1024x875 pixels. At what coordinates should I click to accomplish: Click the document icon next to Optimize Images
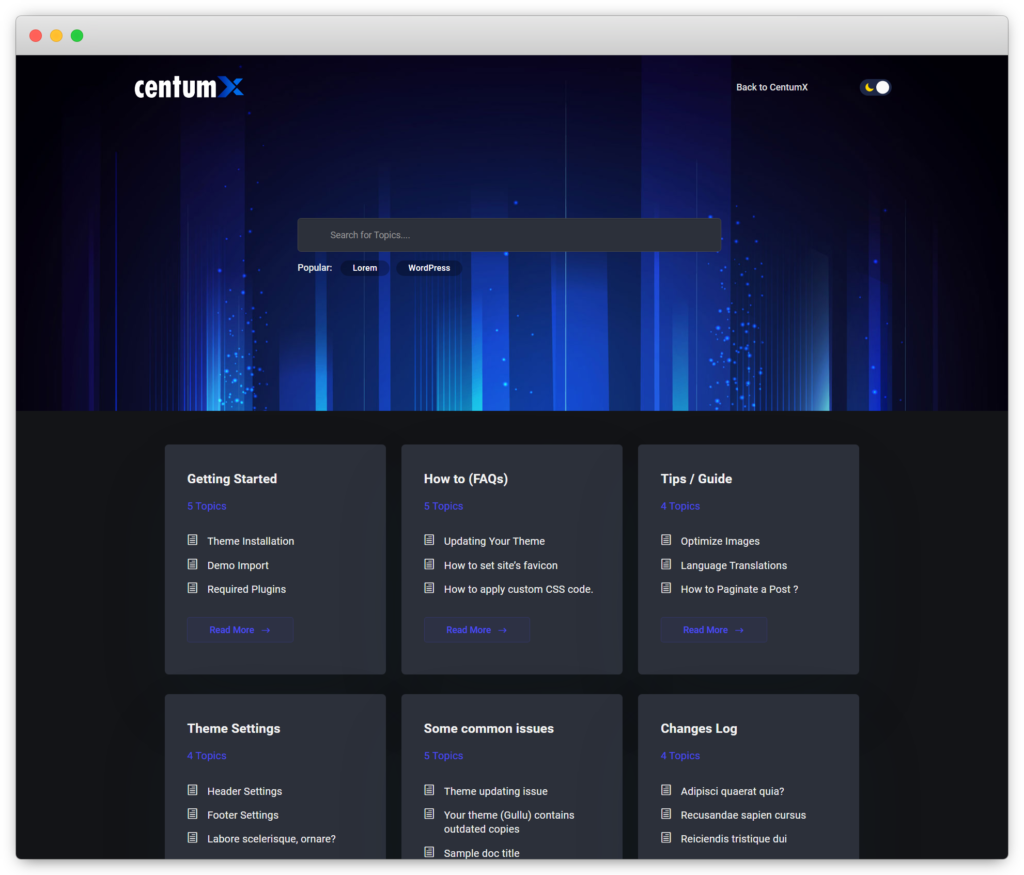(x=664, y=541)
